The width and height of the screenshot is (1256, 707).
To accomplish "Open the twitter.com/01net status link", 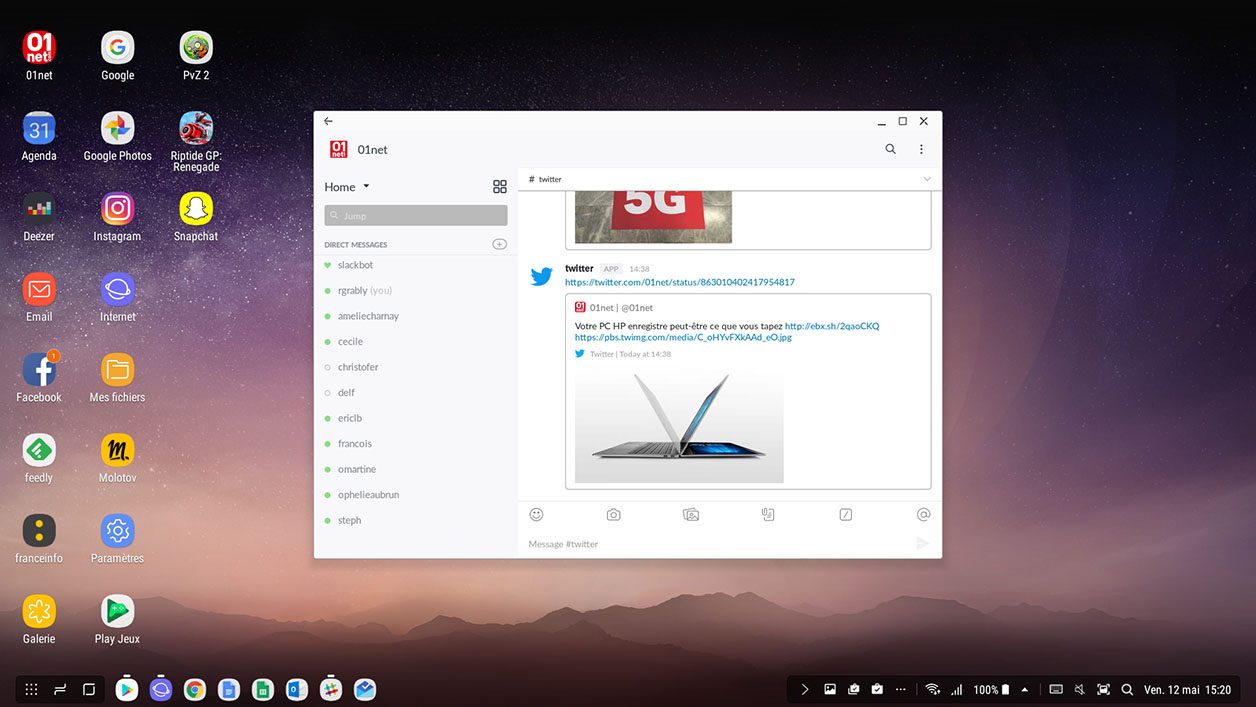I will point(680,282).
